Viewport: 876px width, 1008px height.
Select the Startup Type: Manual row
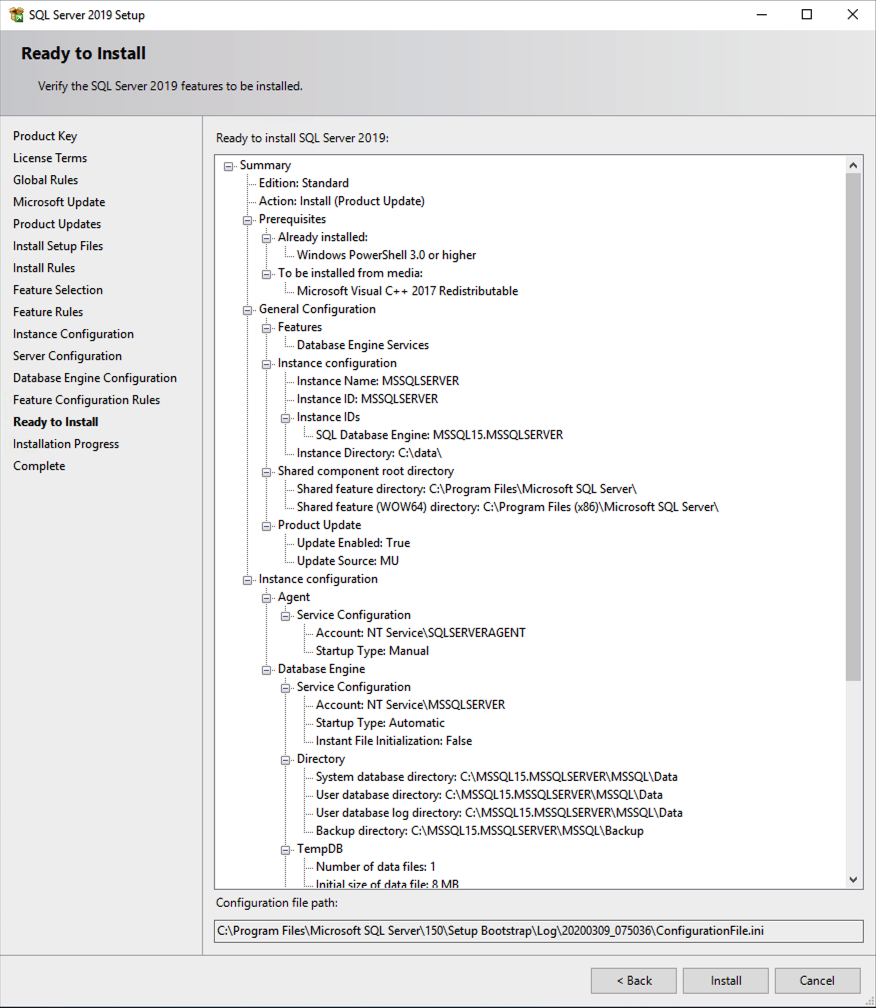372,651
